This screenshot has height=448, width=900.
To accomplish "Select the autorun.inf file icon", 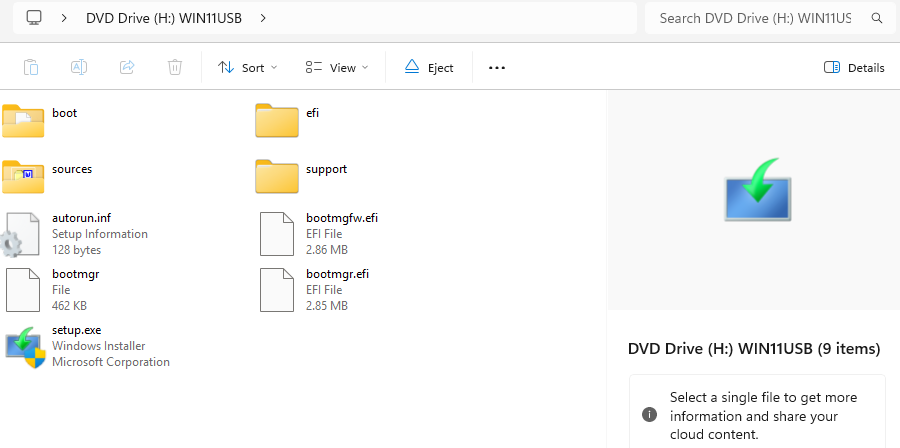I will [20, 234].
